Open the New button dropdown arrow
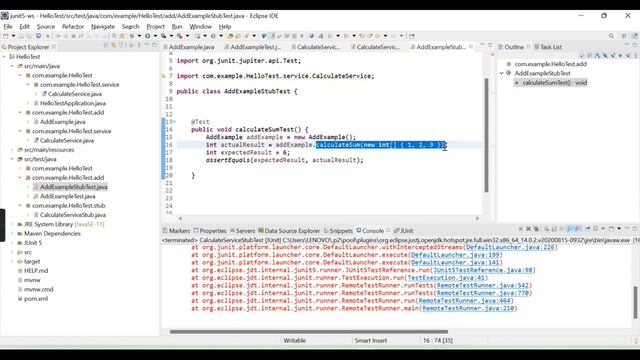Image resolution: width=640 pixels, height=360 pixels. coord(13,36)
